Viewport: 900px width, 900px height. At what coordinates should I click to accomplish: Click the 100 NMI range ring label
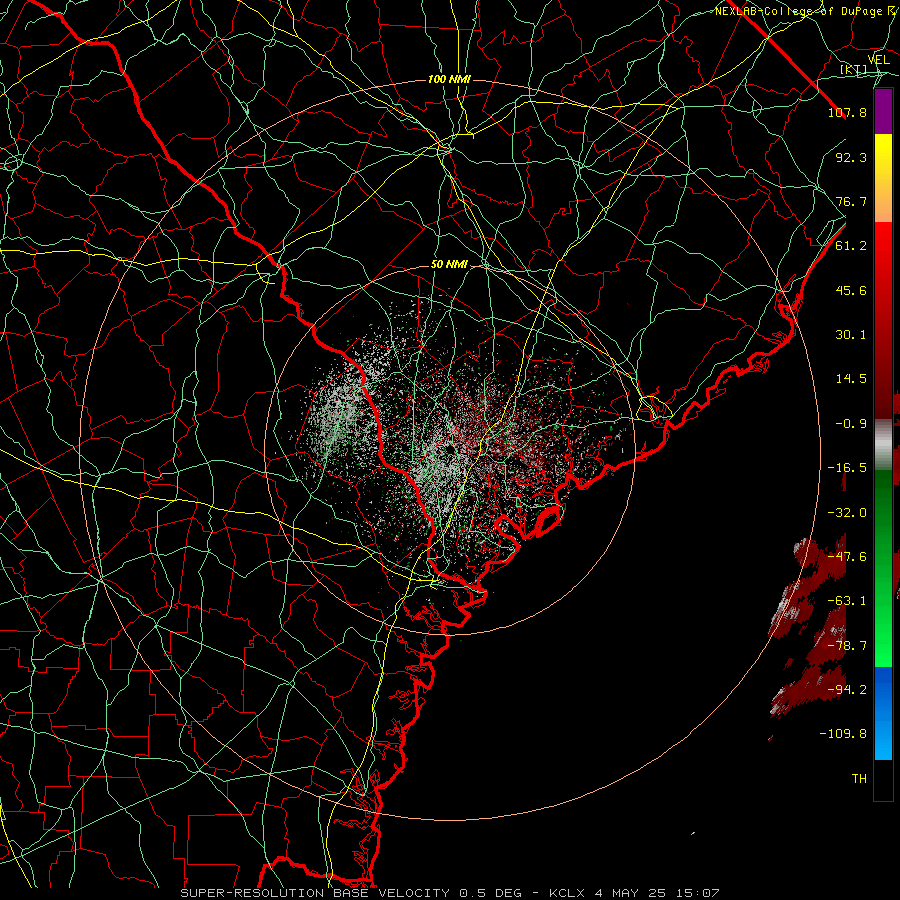[x=449, y=79]
